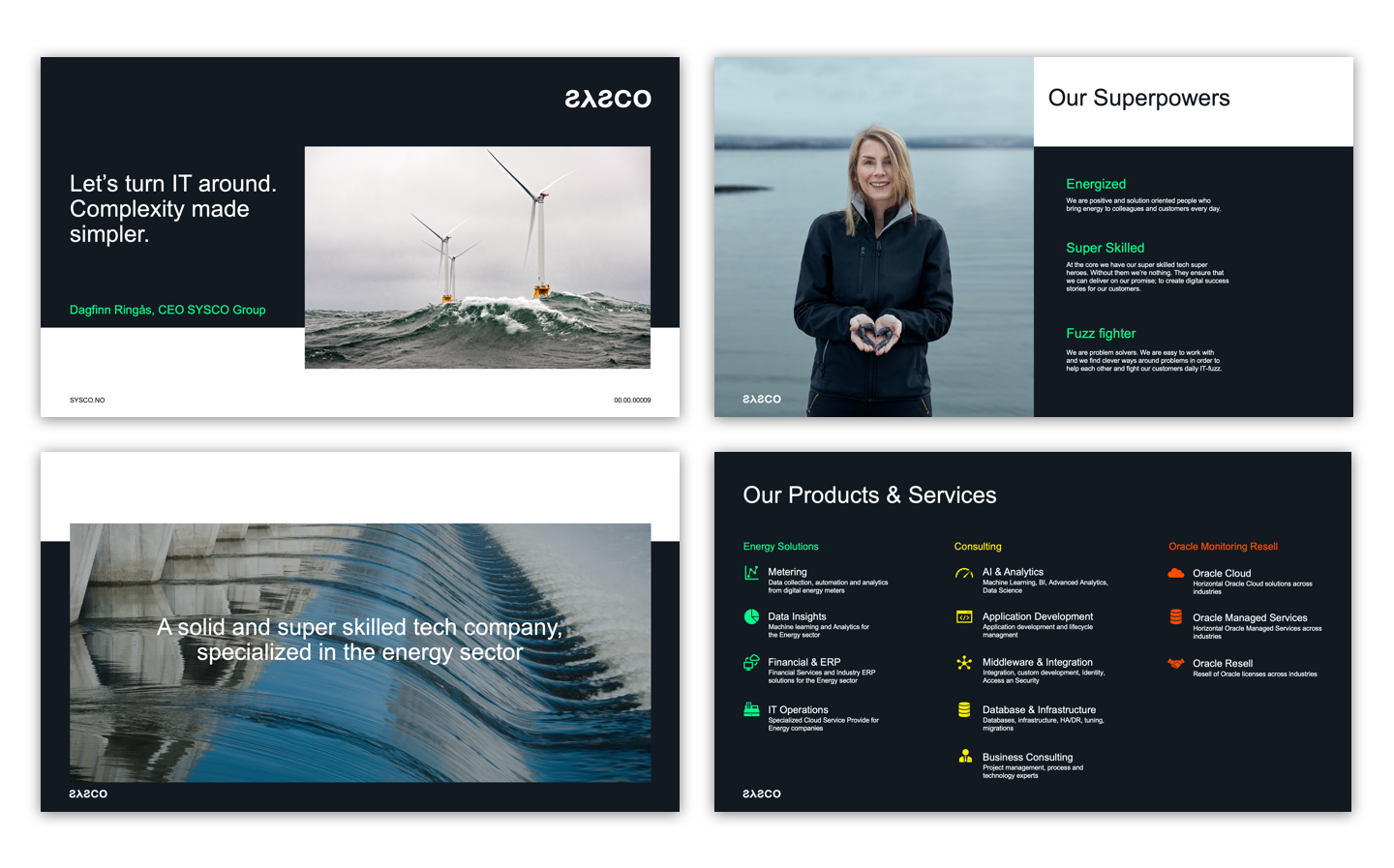1394x868 pixels.
Task: Click the Energized description paragraph
Action: click(1143, 204)
